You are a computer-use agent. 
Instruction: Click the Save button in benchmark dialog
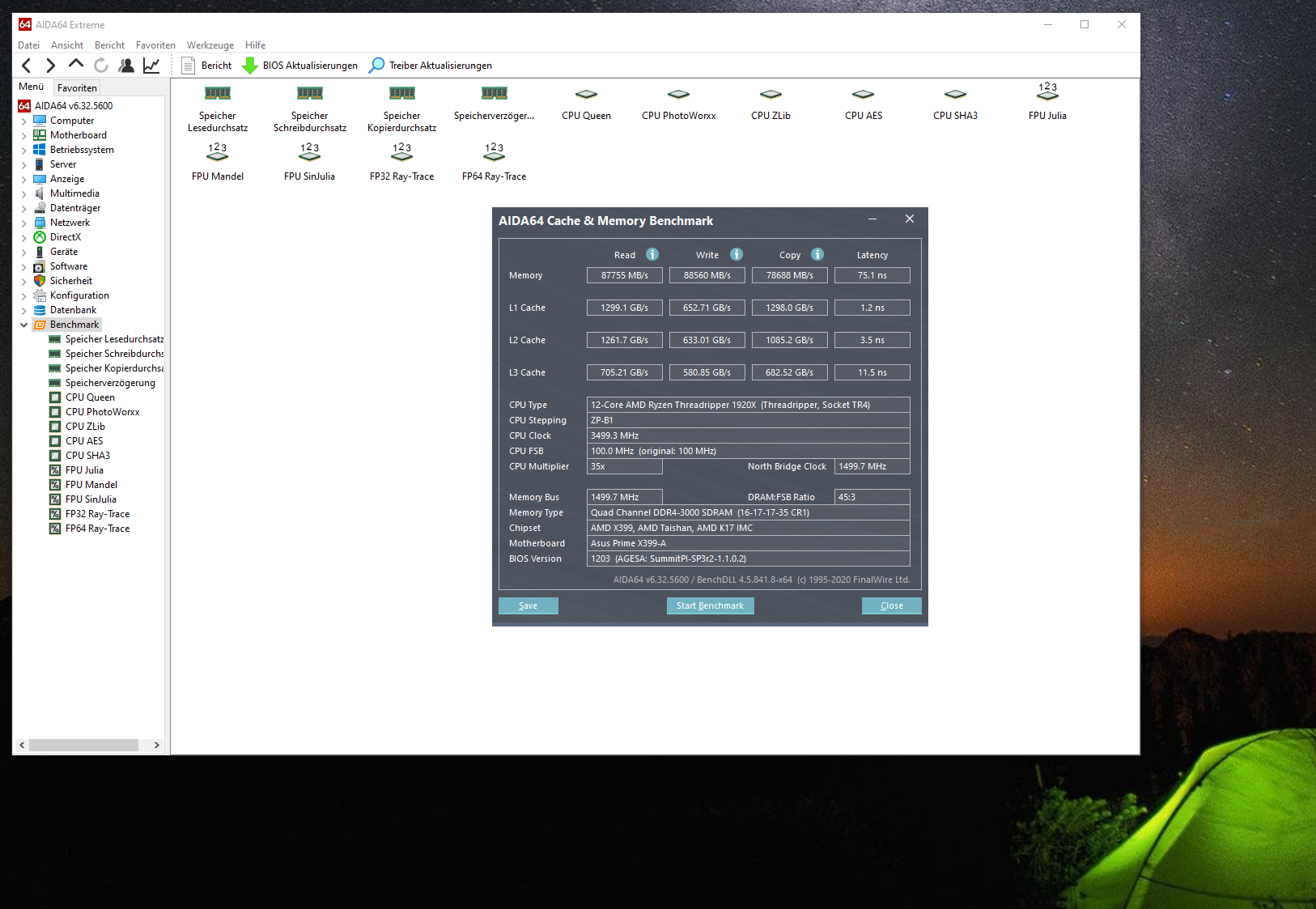click(x=529, y=605)
